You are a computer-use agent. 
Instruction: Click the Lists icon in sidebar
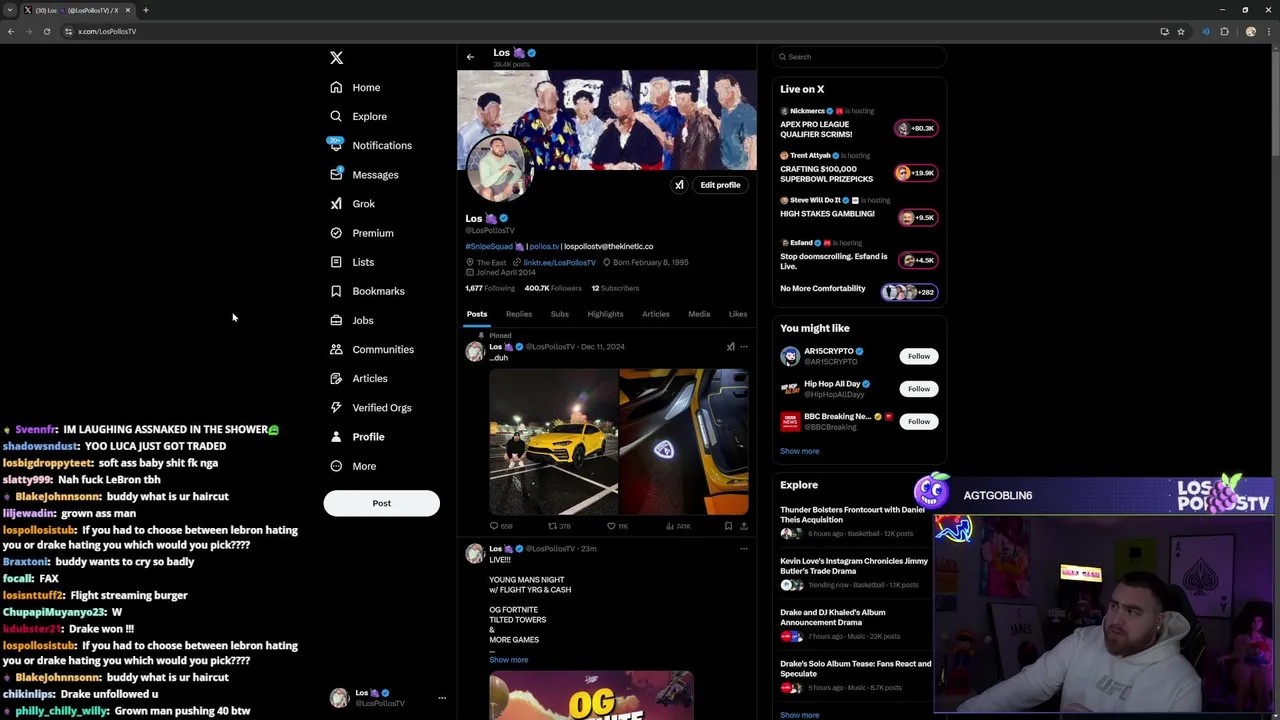point(336,262)
